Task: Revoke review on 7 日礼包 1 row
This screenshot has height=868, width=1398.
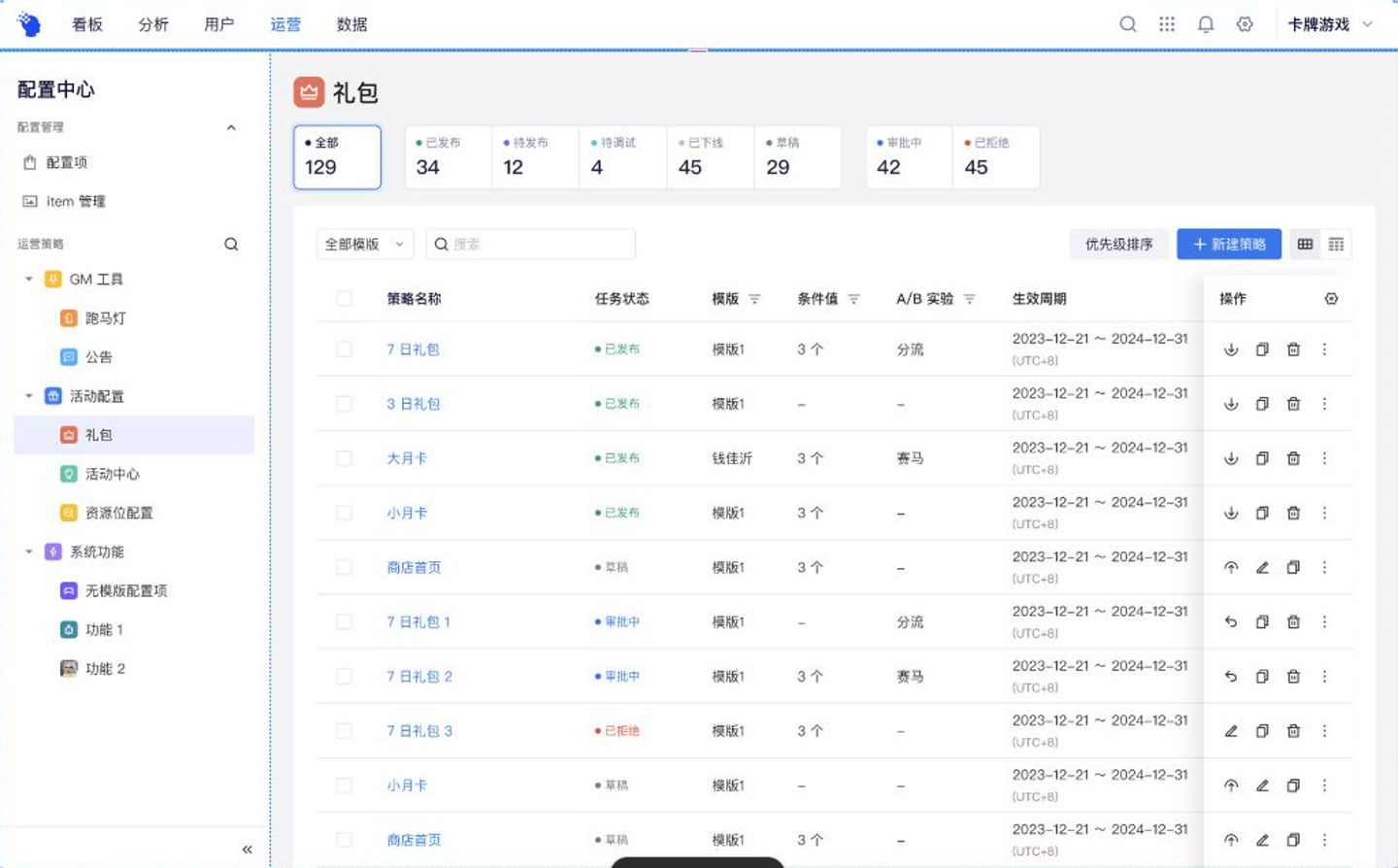Action: click(x=1231, y=622)
